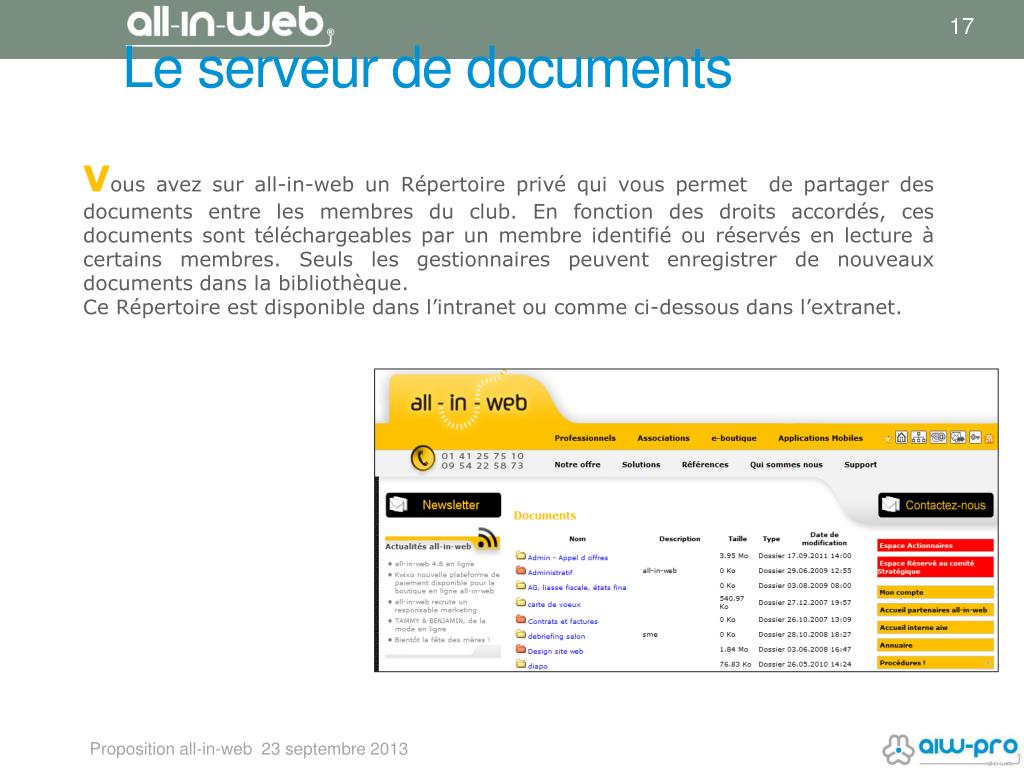The height and width of the screenshot is (768, 1024).
Task: Click the star favorites icon
Action: tap(888, 439)
